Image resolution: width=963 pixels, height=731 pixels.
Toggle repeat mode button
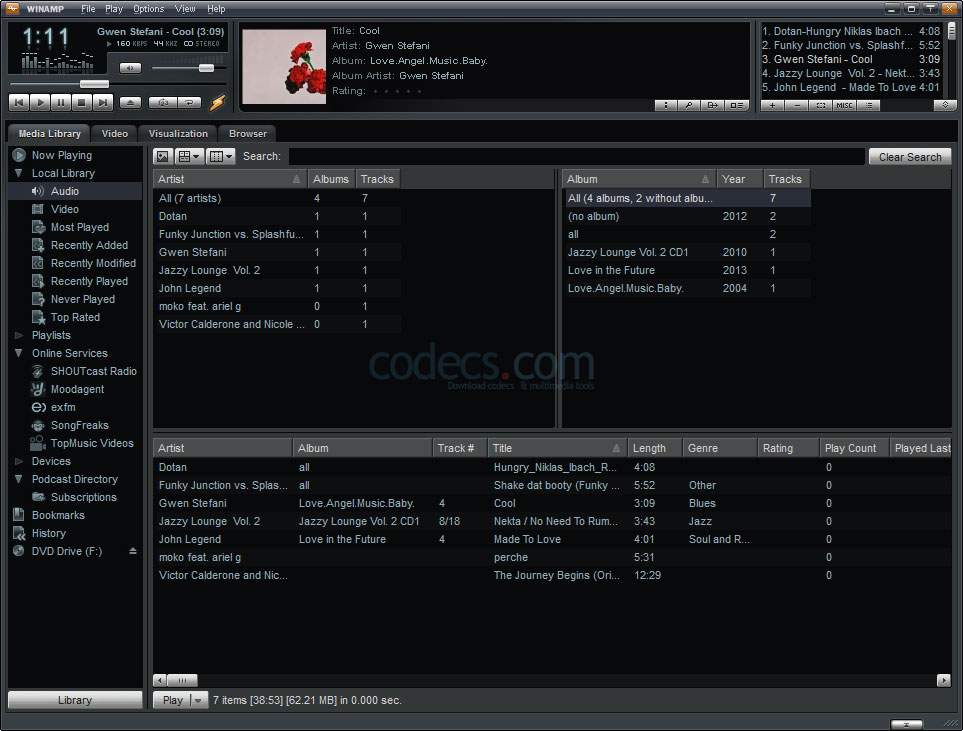189,103
